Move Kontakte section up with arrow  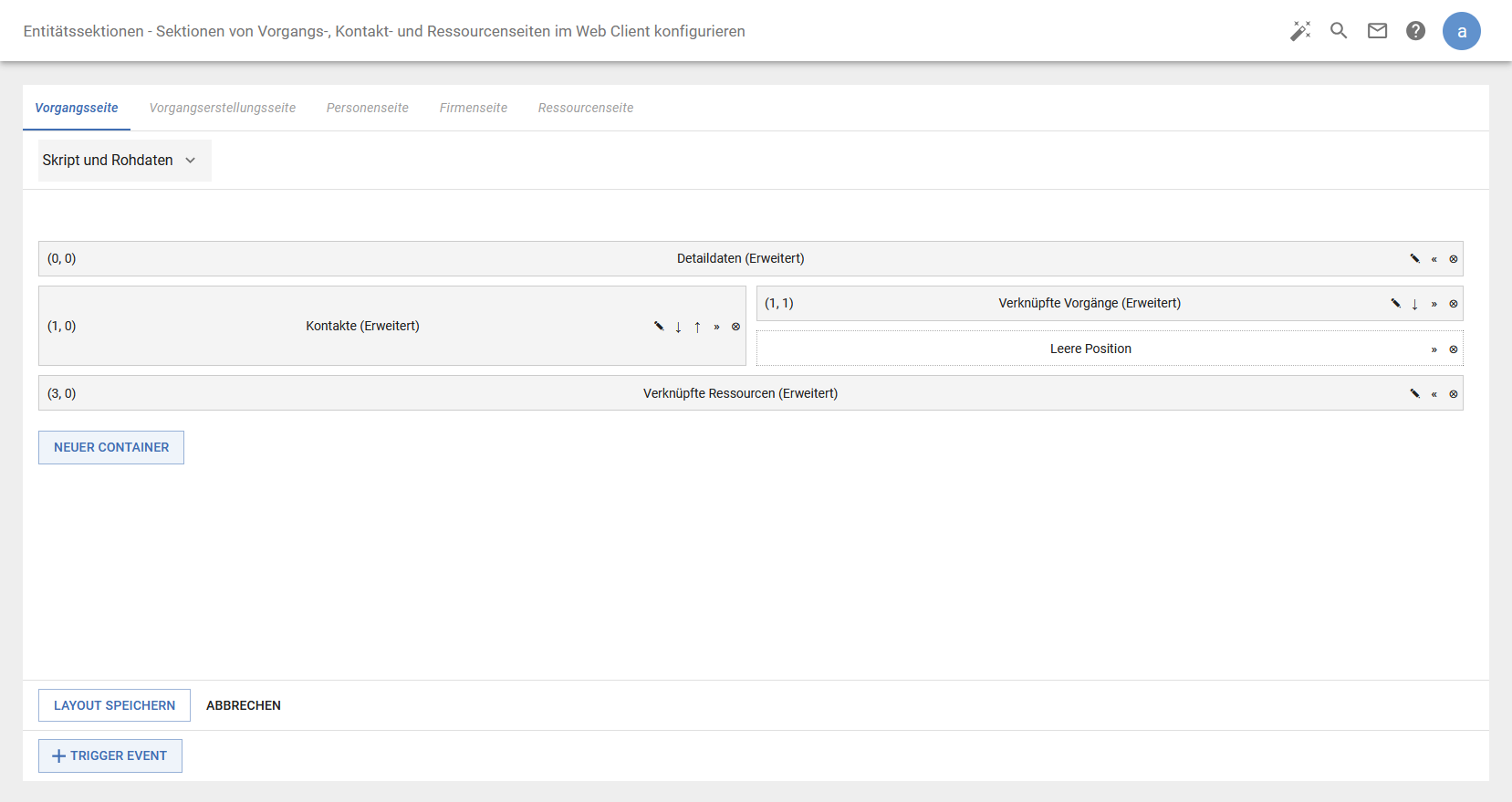[697, 327]
